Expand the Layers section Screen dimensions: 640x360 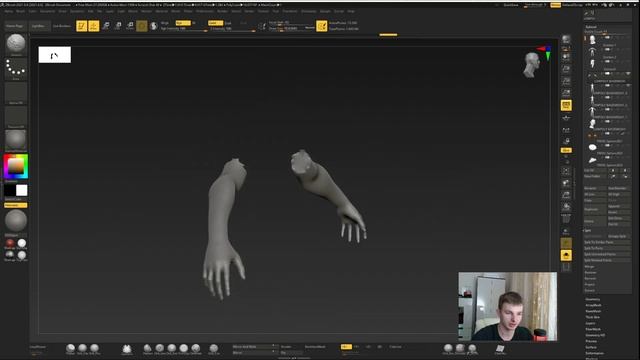(590, 323)
